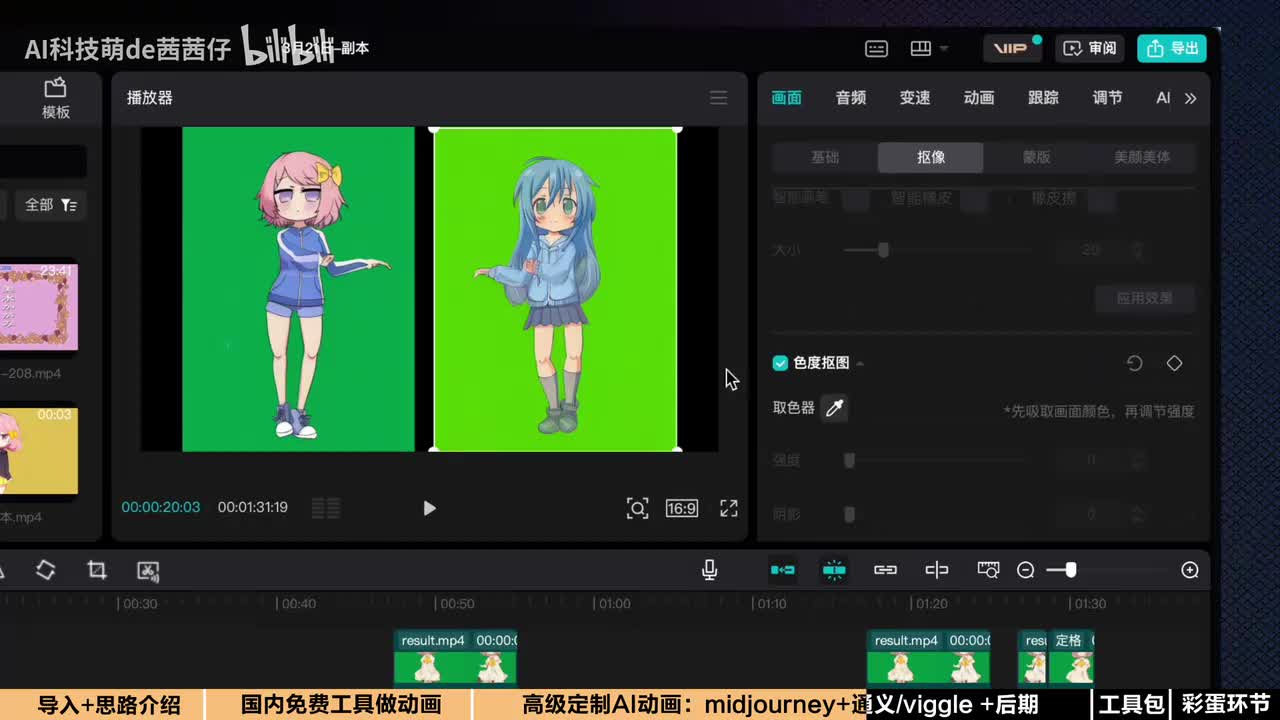The width and height of the screenshot is (1280, 720).
Task: Open the 16:9 aspect ratio button
Action: (x=681, y=508)
